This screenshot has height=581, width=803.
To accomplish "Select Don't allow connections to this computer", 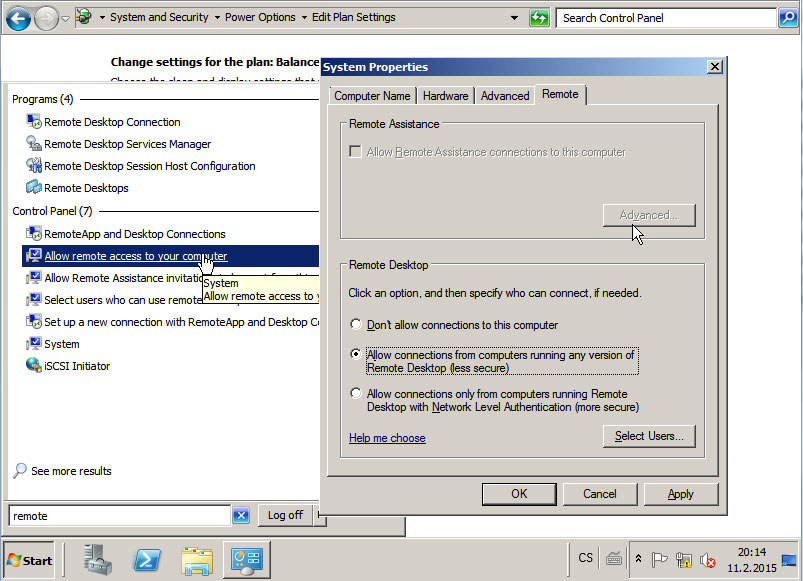I will point(356,325).
